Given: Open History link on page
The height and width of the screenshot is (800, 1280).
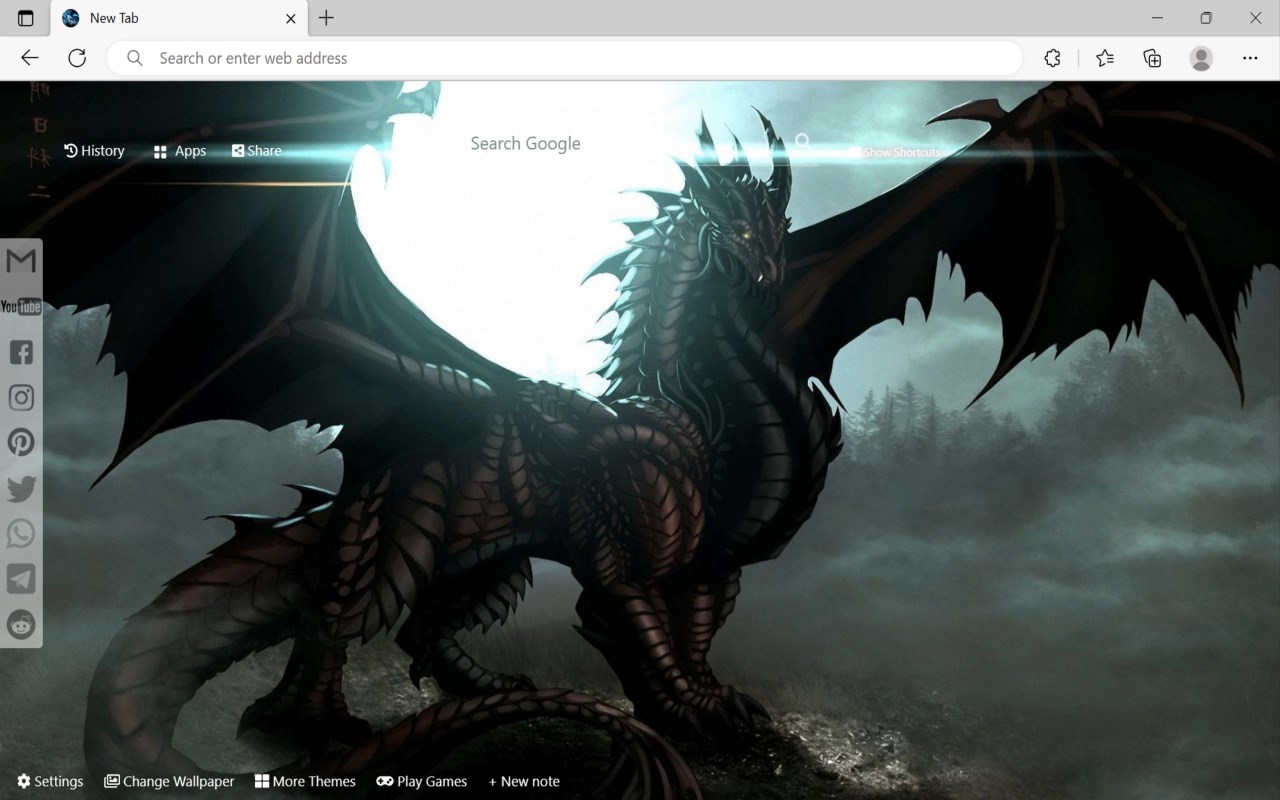Looking at the screenshot, I should [x=94, y=151].
